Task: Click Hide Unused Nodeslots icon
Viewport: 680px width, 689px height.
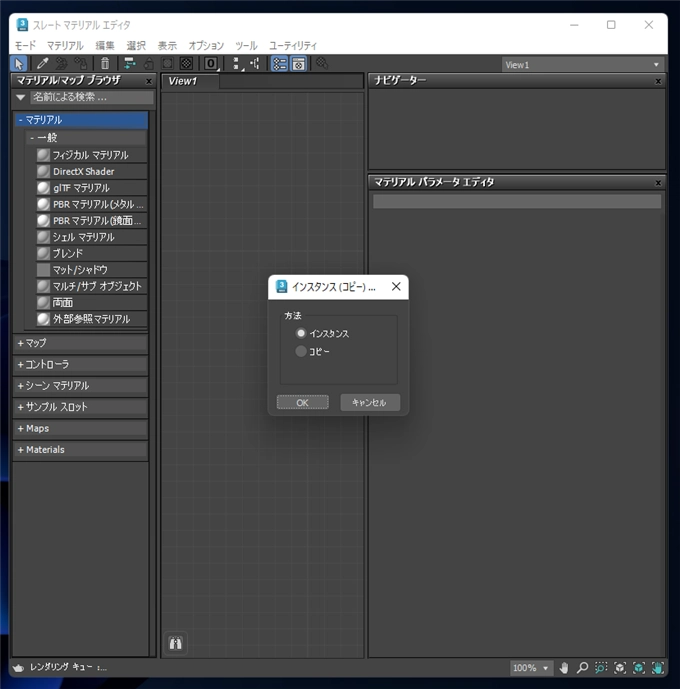Action: 149,64
